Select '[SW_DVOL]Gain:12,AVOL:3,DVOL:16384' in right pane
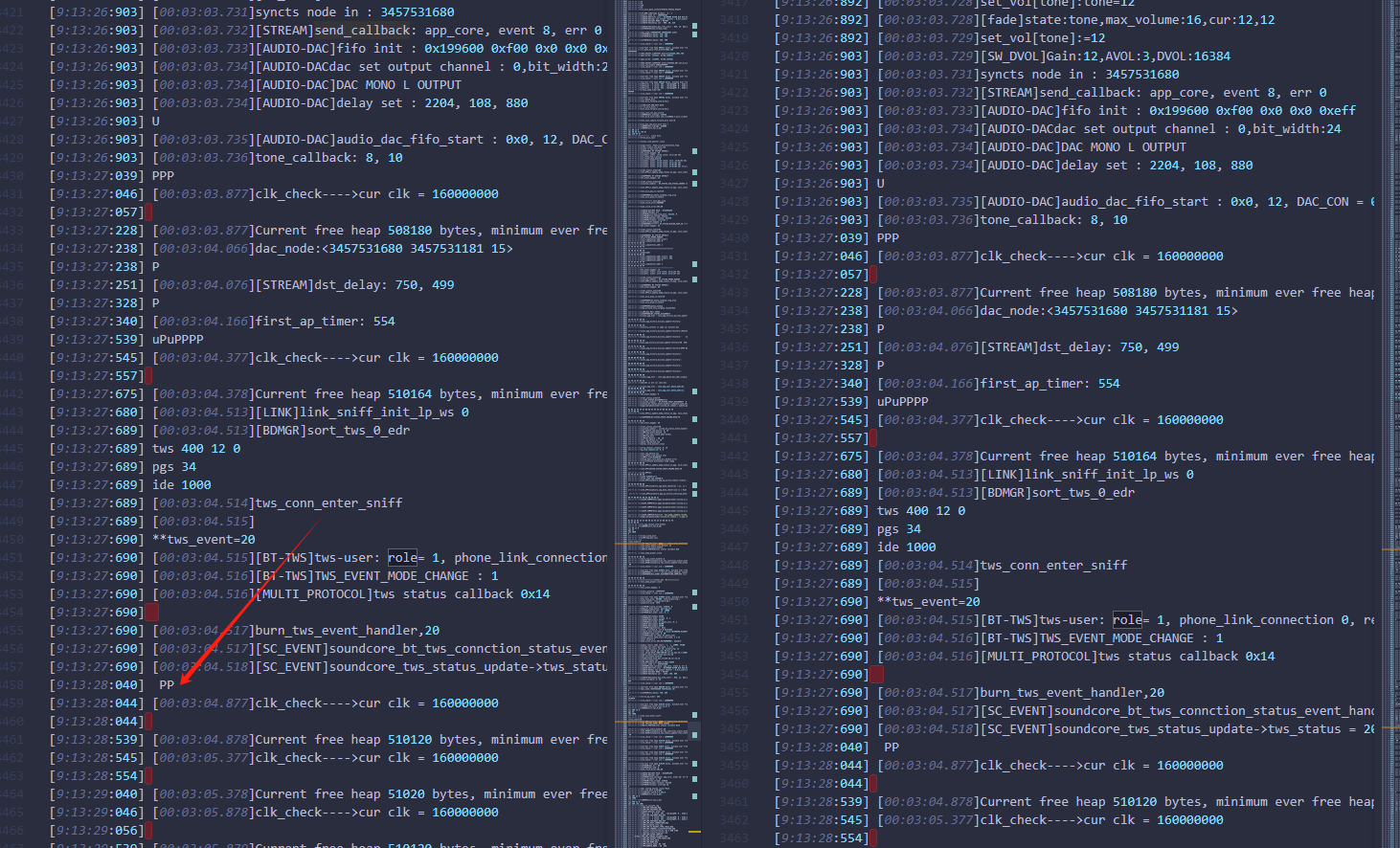 pos(1106,56)
